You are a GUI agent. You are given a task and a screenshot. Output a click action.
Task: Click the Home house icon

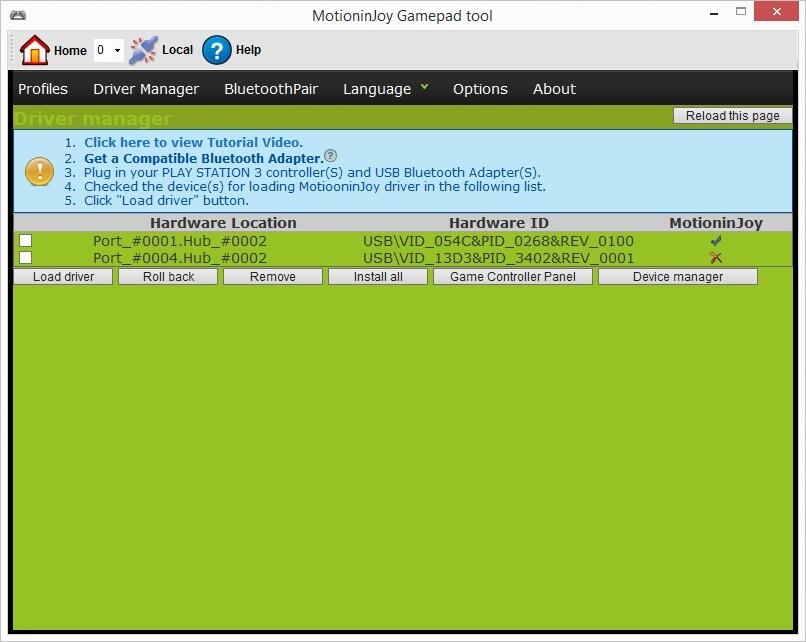(34, 50)
